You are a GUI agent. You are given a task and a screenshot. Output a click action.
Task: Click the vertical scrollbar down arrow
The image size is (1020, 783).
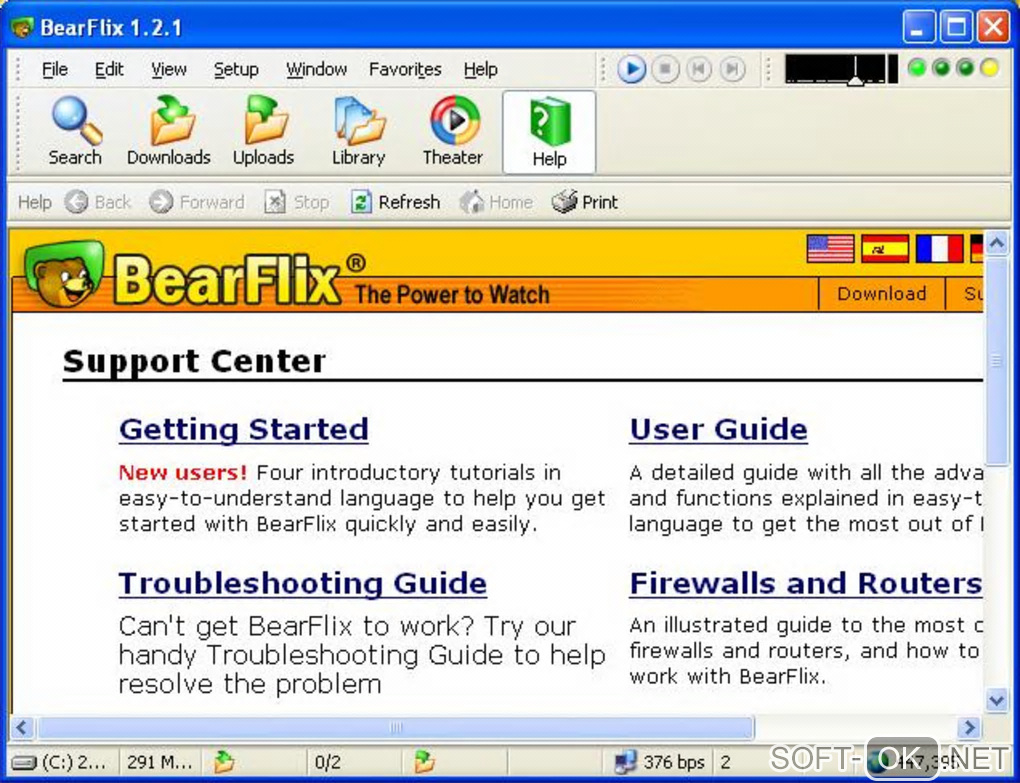point(996,700)
